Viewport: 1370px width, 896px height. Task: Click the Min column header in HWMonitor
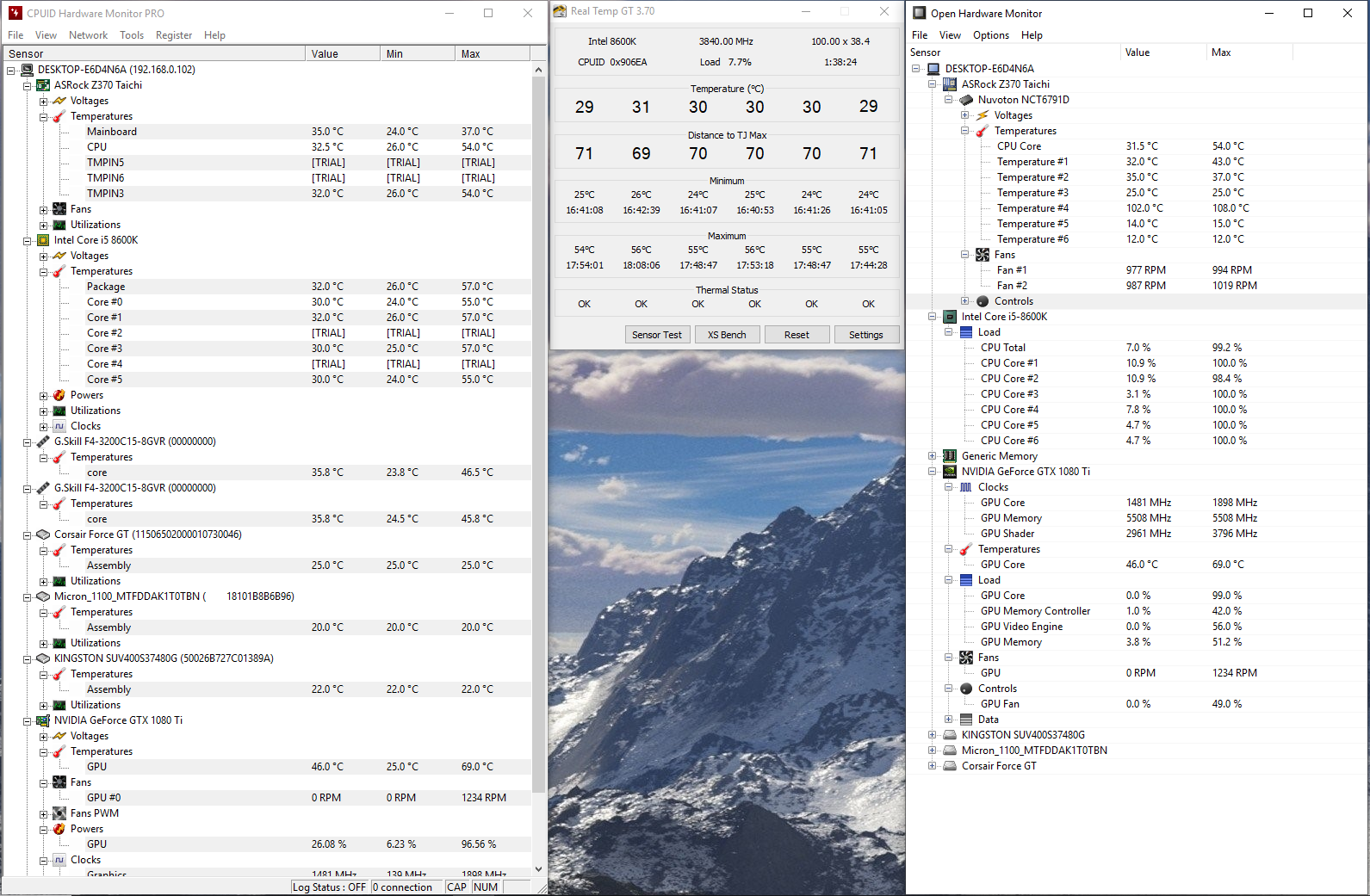[x=418, y=53]
